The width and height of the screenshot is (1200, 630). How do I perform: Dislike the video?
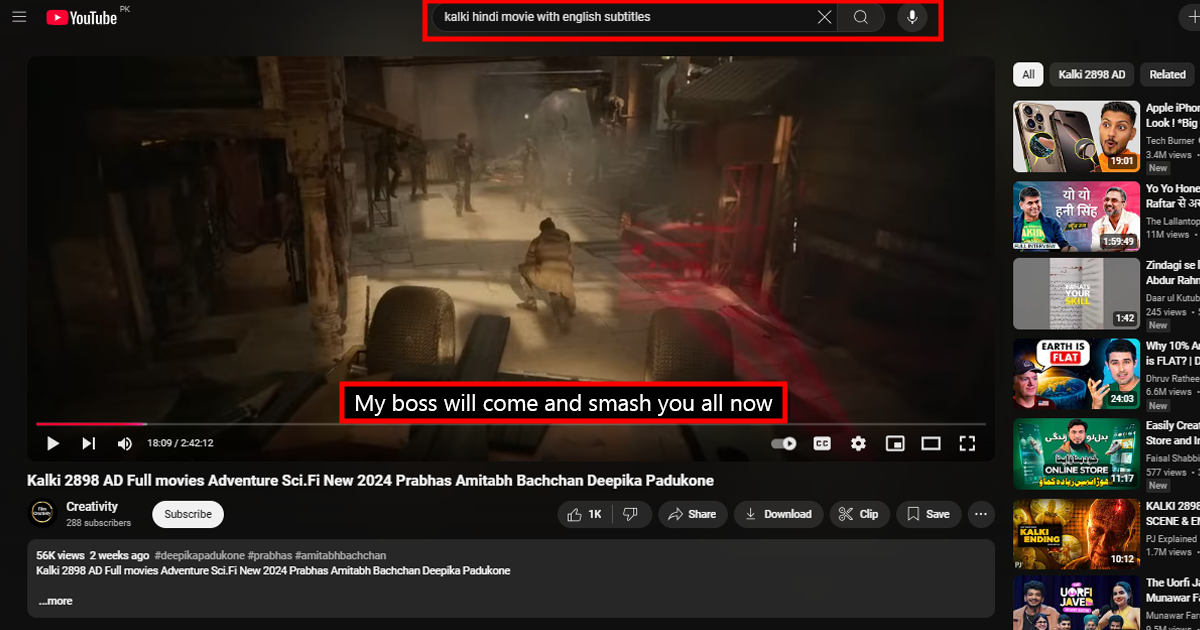(x=631, y=514)
